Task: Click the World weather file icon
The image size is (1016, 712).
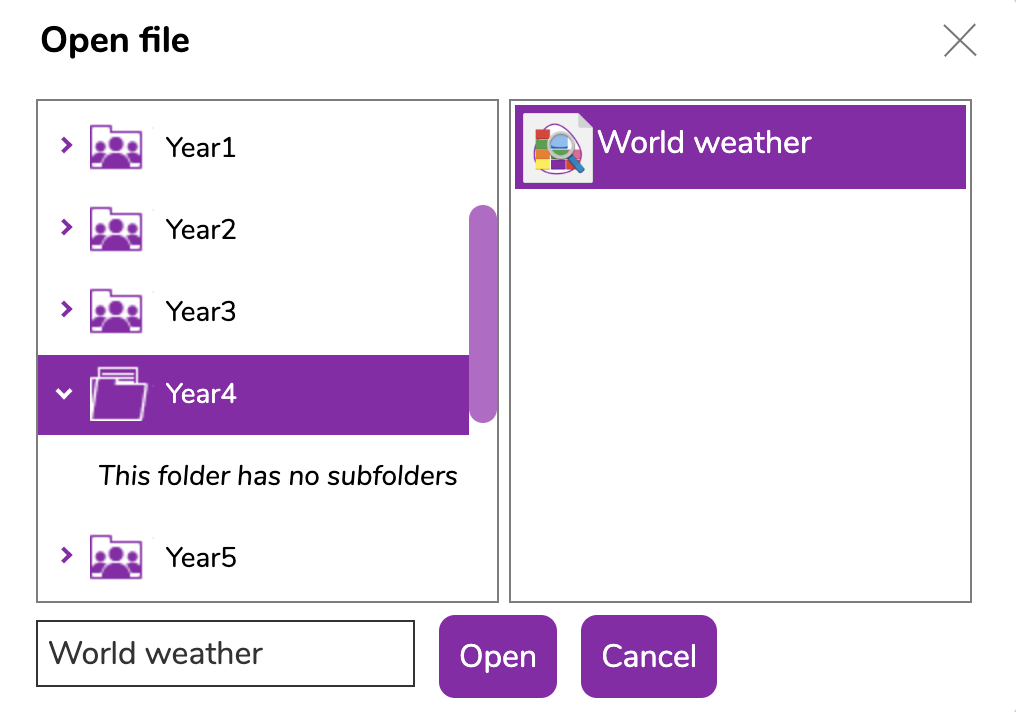Action: click(557, 147)
